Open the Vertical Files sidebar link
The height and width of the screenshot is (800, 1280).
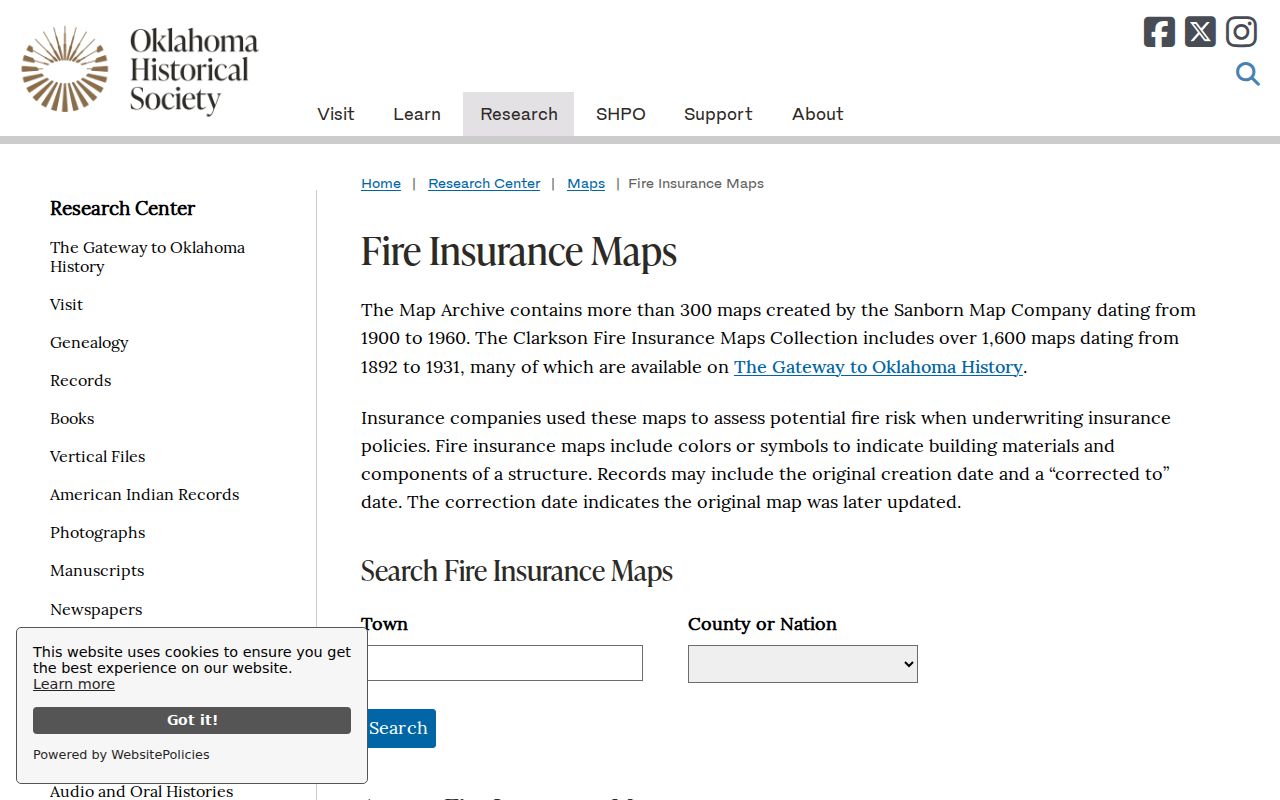tap(97, 457)
